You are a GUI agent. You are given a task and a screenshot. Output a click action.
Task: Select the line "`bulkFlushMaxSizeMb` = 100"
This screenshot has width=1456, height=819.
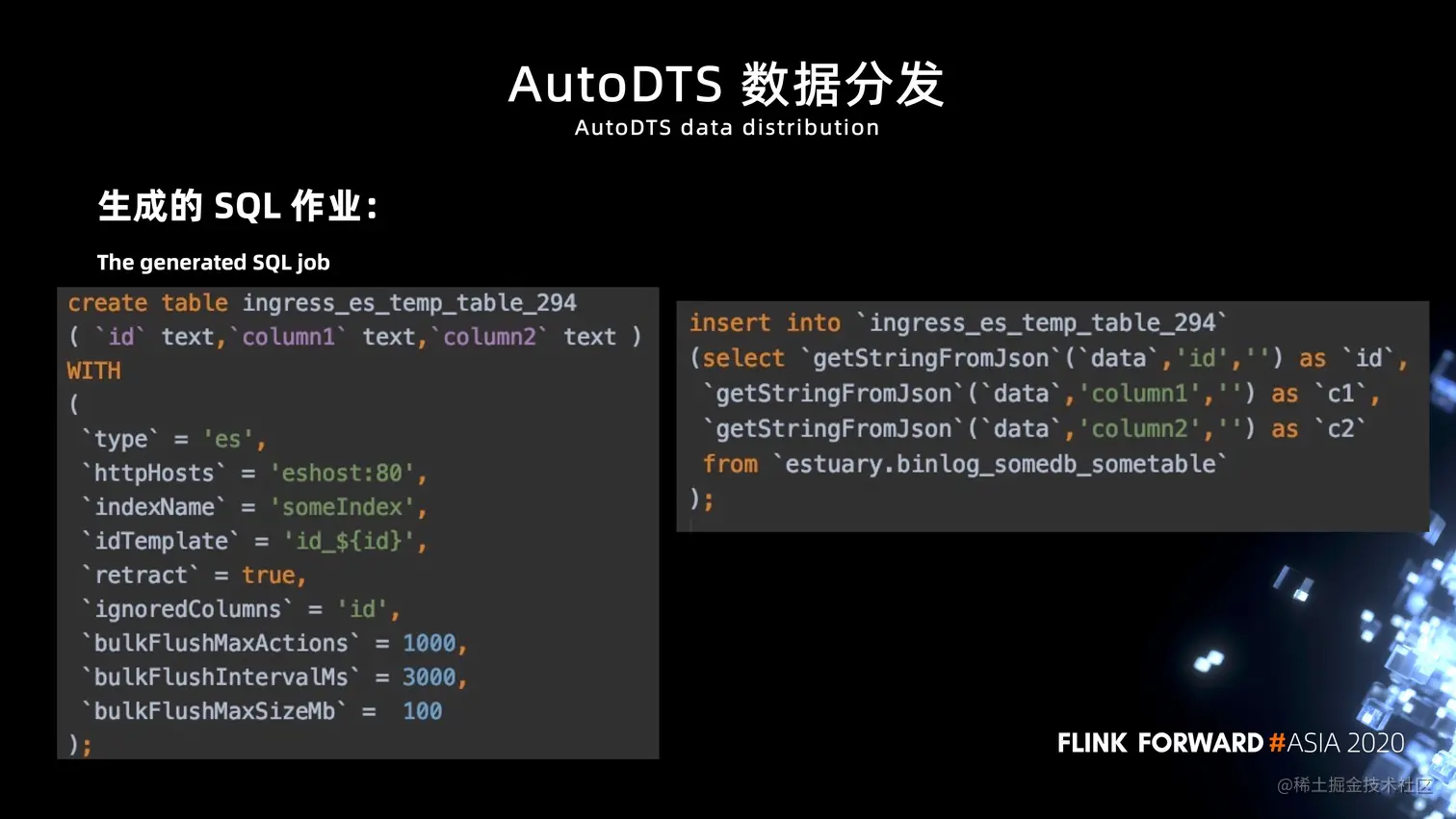pyautogui.click(x=263, y=711)
